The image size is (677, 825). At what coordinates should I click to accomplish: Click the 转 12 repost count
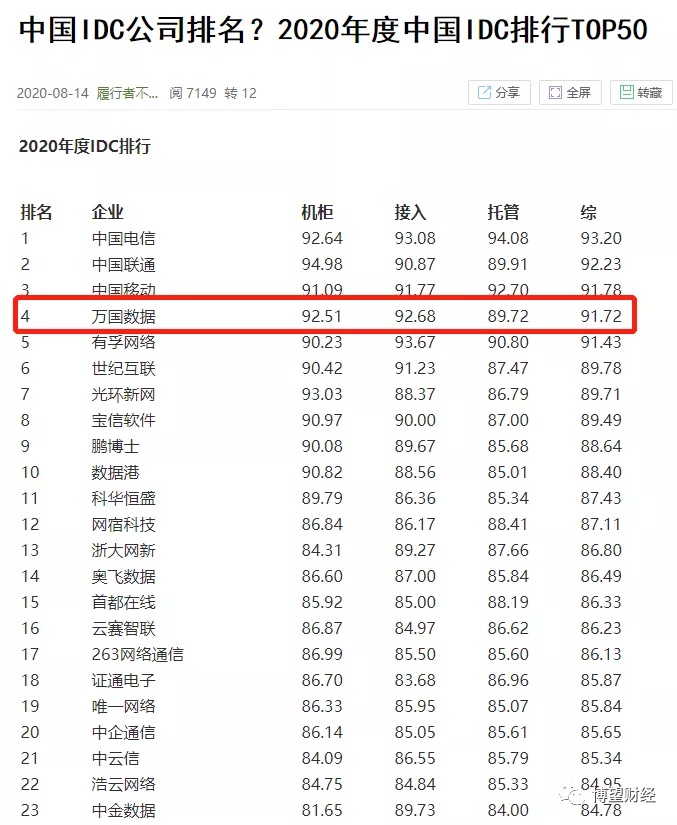(240, 93)
